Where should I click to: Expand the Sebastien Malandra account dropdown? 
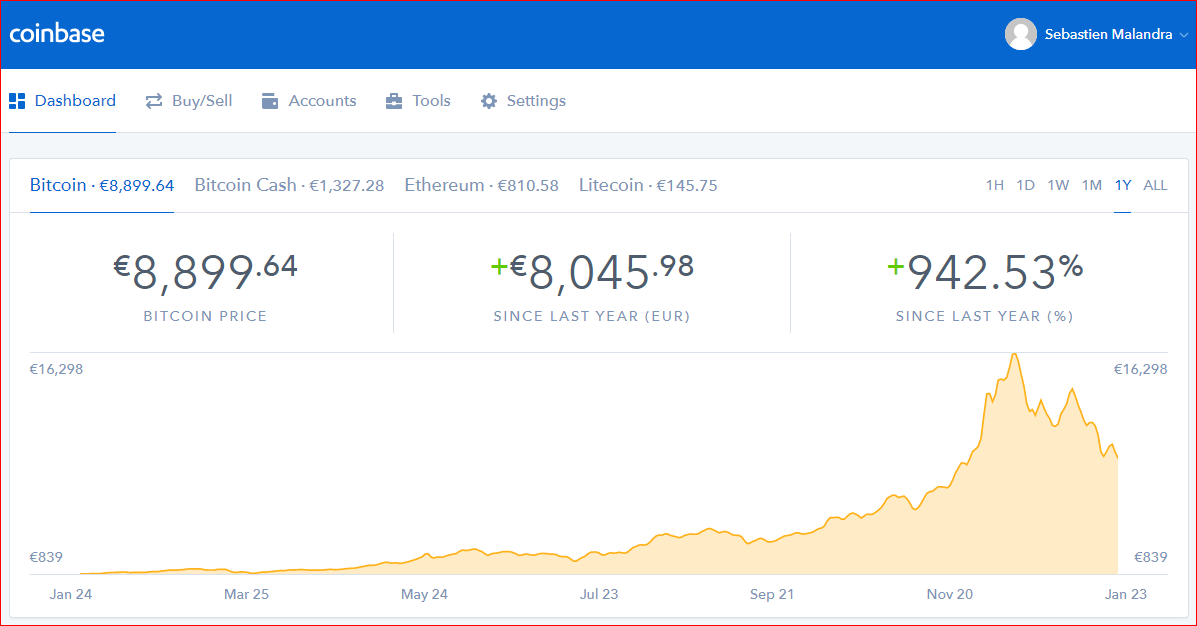tap(1183, 35)
